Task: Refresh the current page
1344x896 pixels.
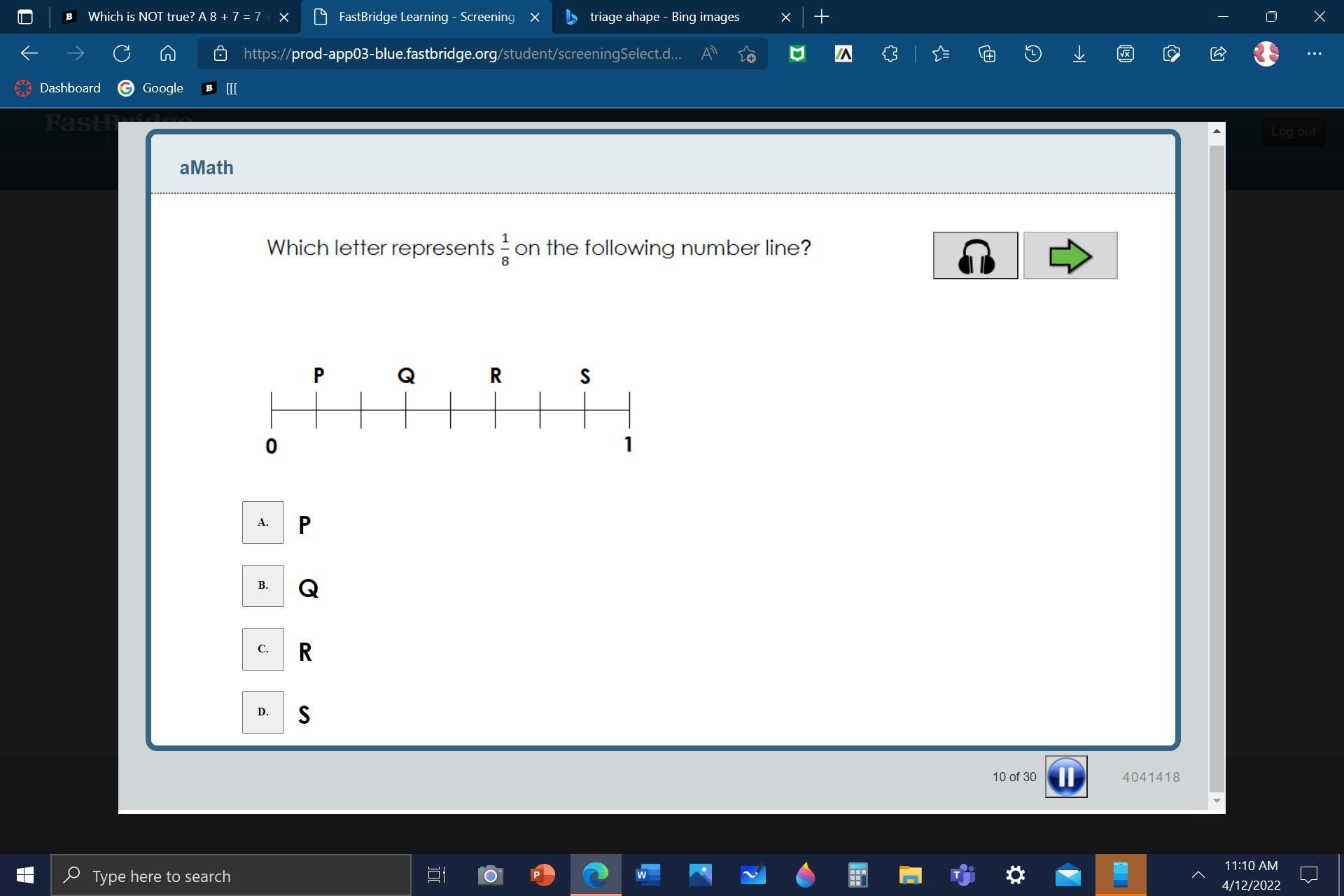Action: [122, 54]
